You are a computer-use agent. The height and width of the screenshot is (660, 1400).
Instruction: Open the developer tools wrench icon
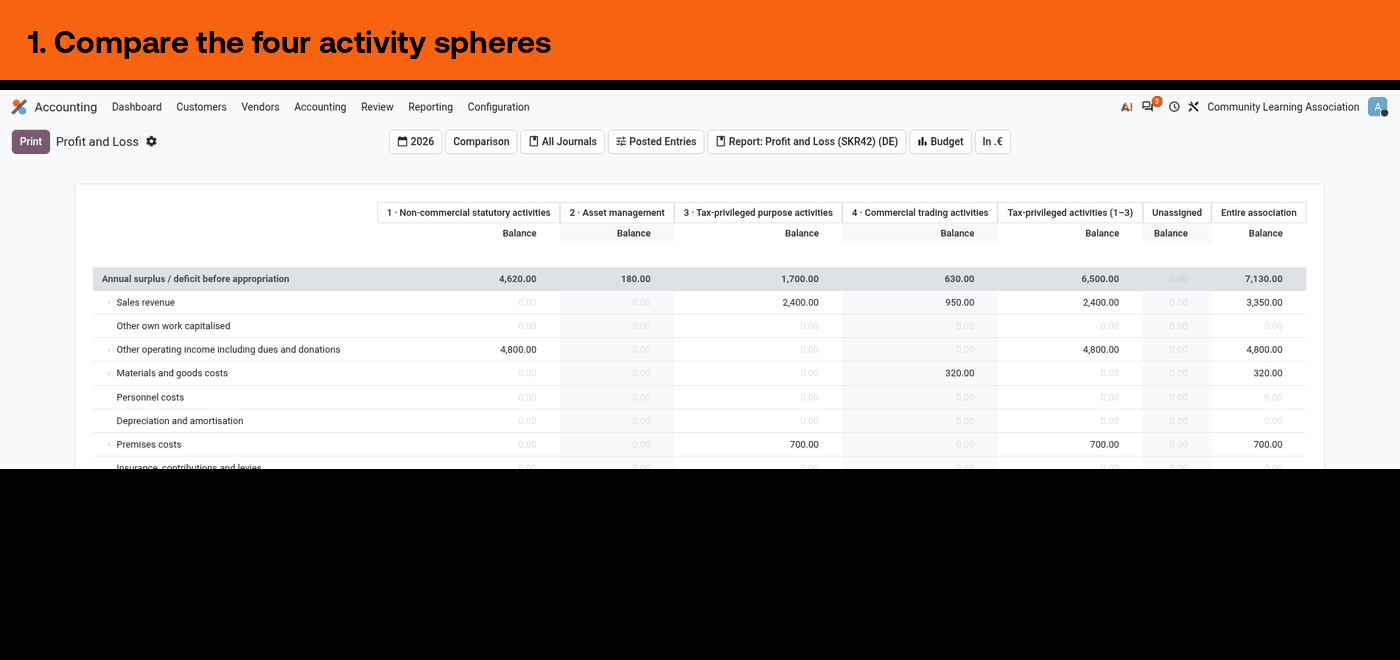click(1193, 107)
